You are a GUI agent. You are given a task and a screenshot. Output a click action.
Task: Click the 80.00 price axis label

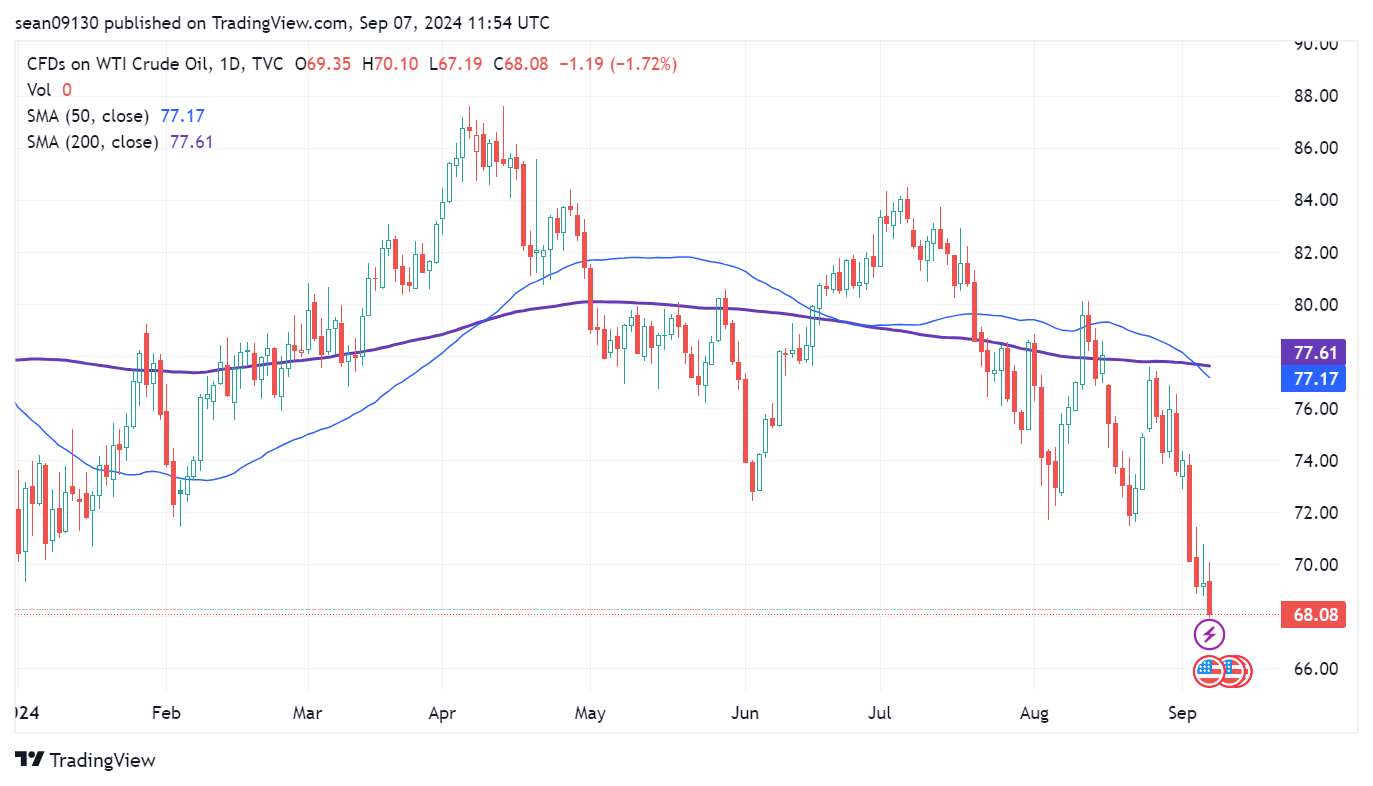coord(1315,304)
